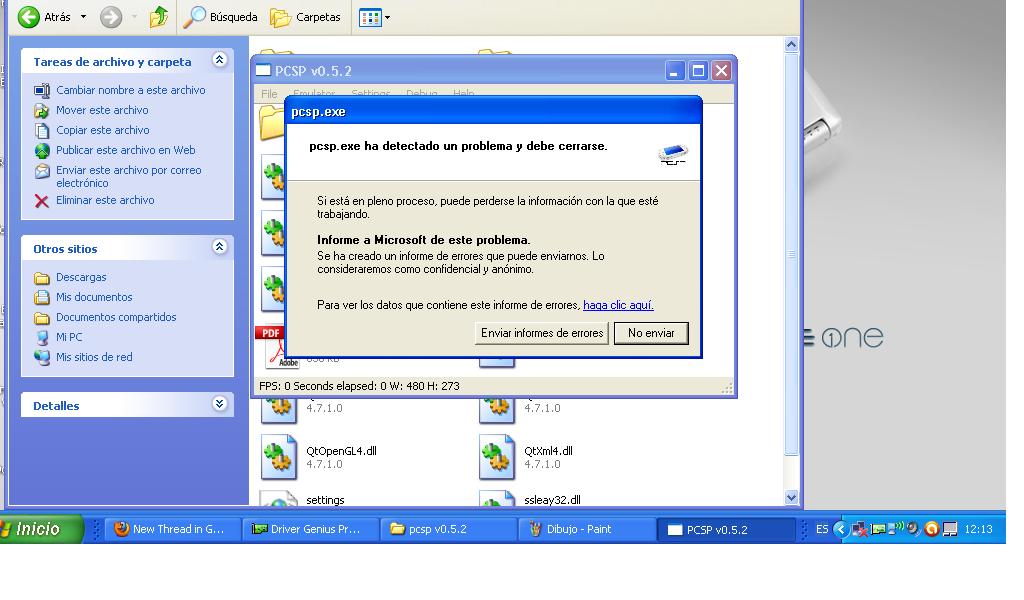1024x600 pixels.
Task: Minimize the PCSP v0.5.2 window
Action: 675,71
